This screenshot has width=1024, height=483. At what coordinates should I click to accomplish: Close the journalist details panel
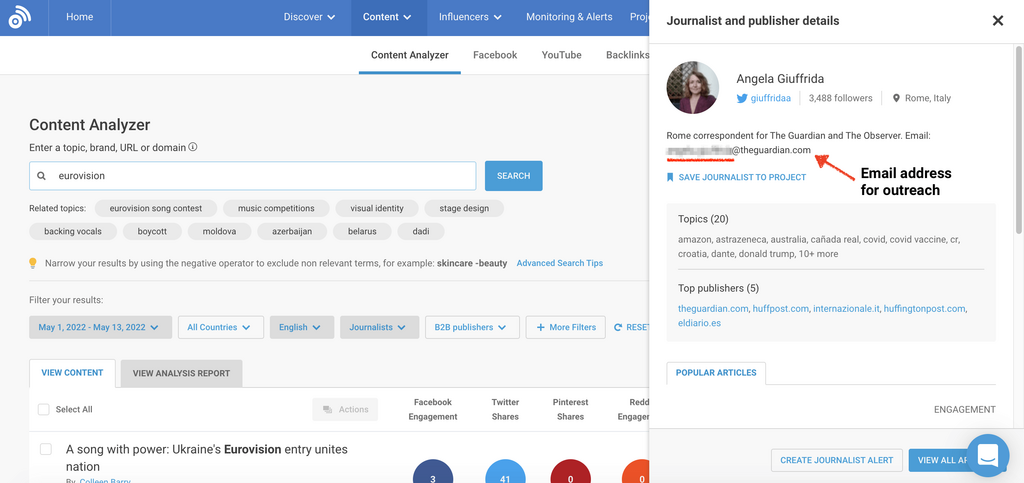pyautogui.click(x=997, y=21)
